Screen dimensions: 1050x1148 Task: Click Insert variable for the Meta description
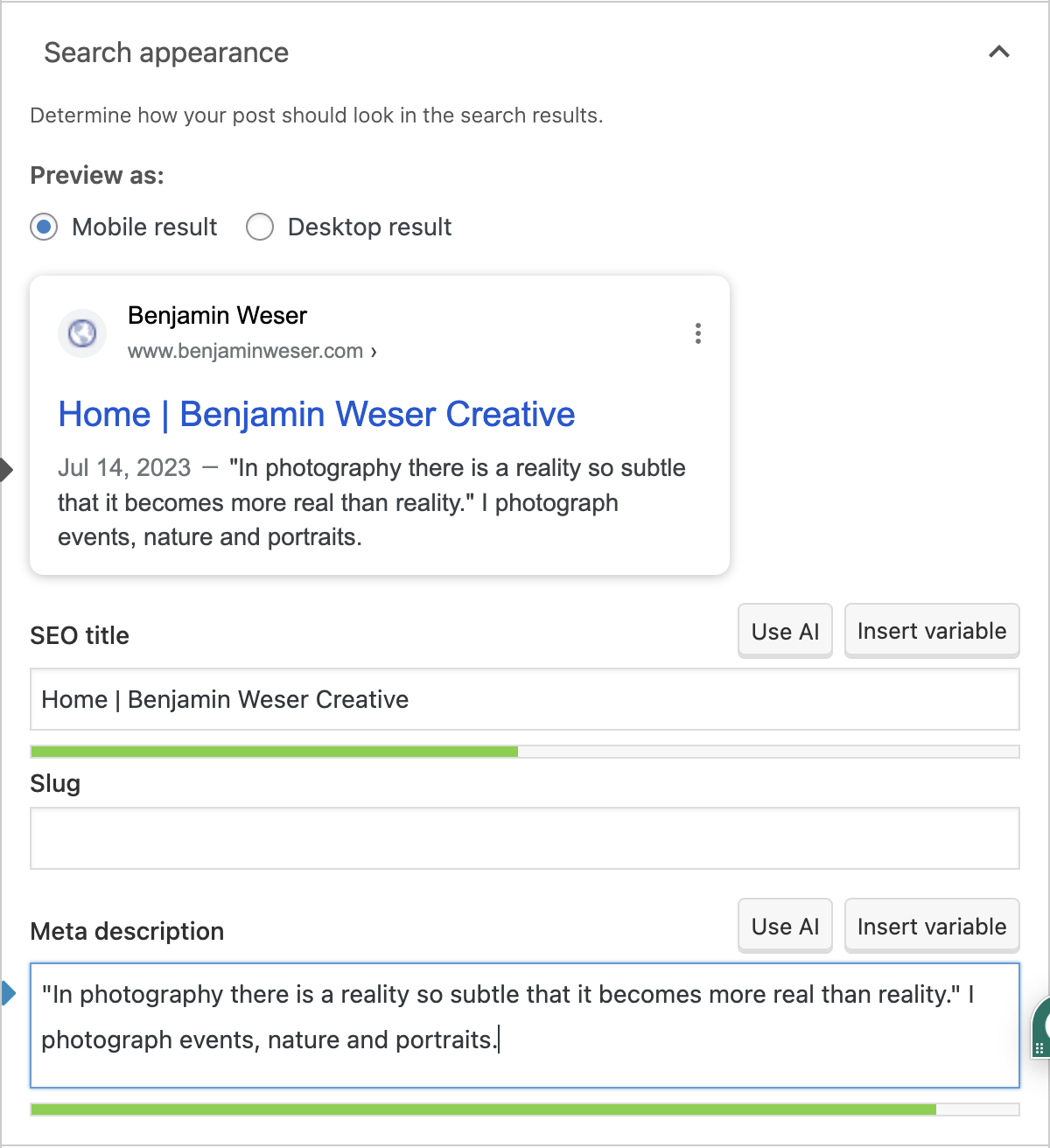[x=932, y=927]
